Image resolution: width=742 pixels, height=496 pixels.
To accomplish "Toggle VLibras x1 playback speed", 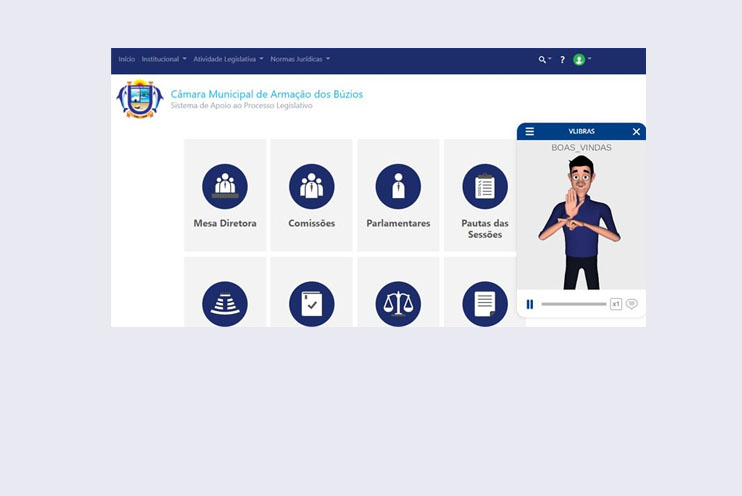I will tap(616, 304).
